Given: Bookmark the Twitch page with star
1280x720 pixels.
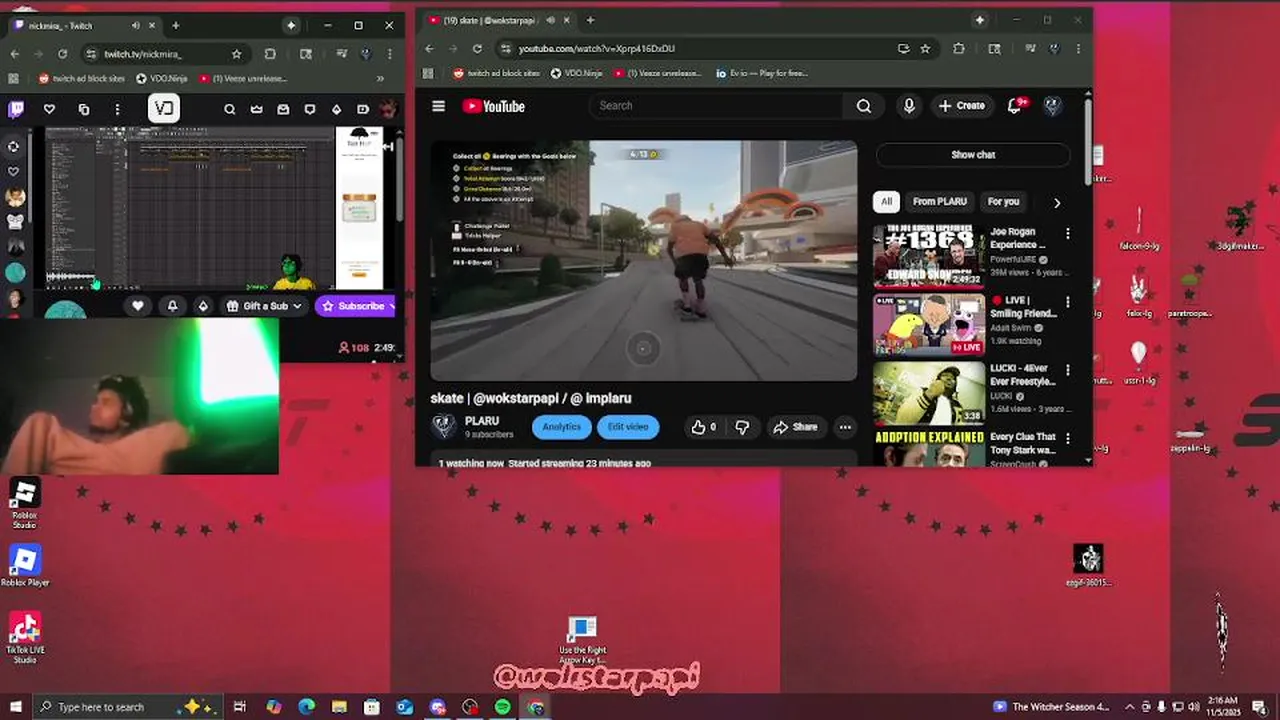Looking at the screenshot, I should click(236, 54).
